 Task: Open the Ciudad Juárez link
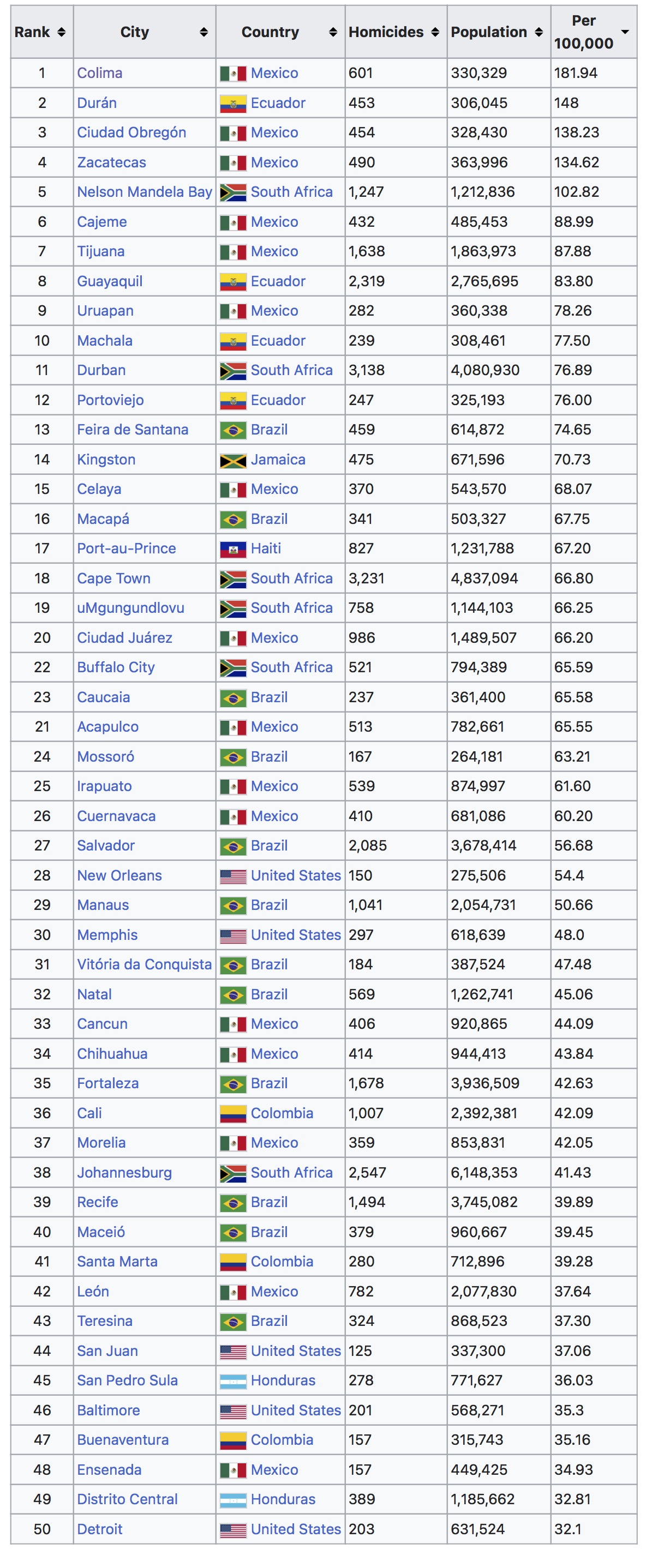pyautogui.click(x=124, y=638)
